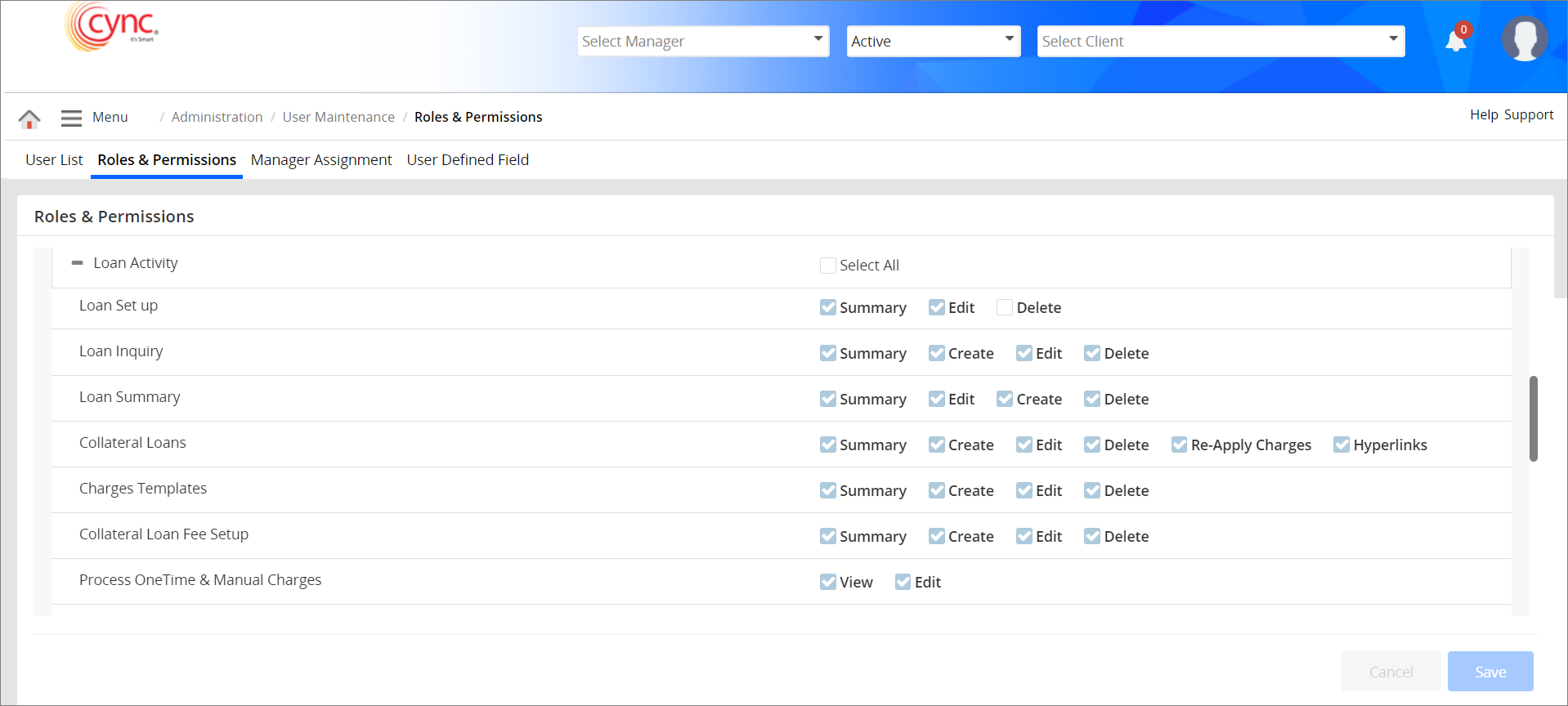Uncheck Re-Apply Charges for Collateral Loans
Image resolution: width=1568 pixels, height=706 pixels.
(x=1179, y=445)
